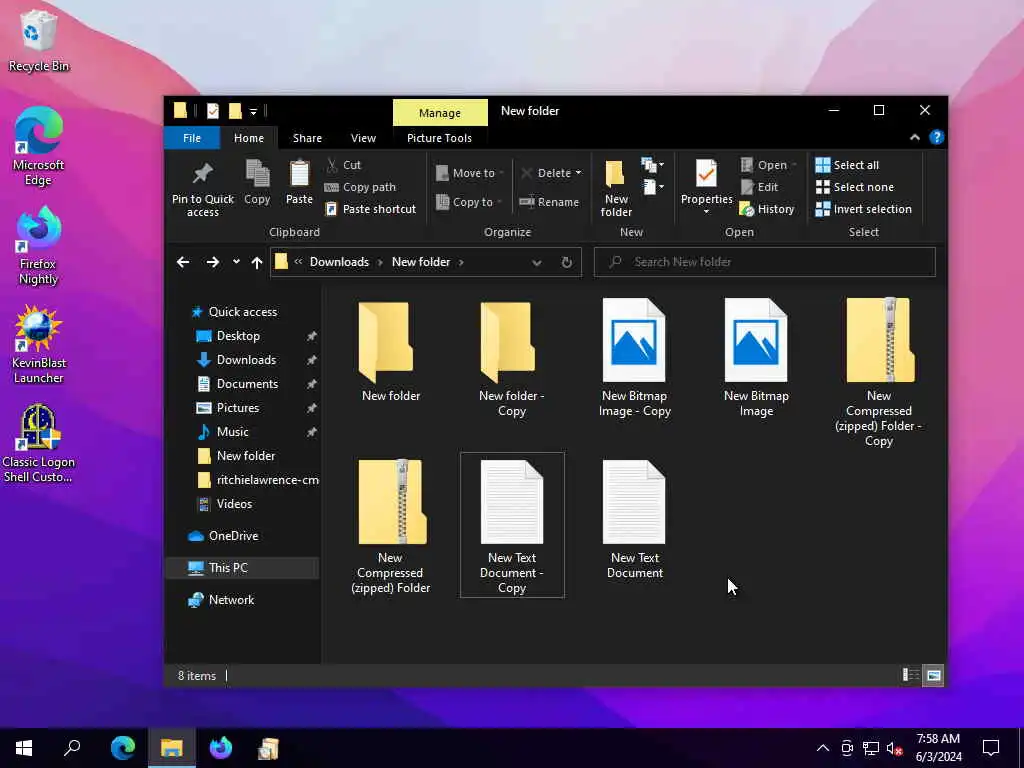Switch to the View ribbon tab
The width and height of the screenshot is (1024, 768).
point(363,138)
